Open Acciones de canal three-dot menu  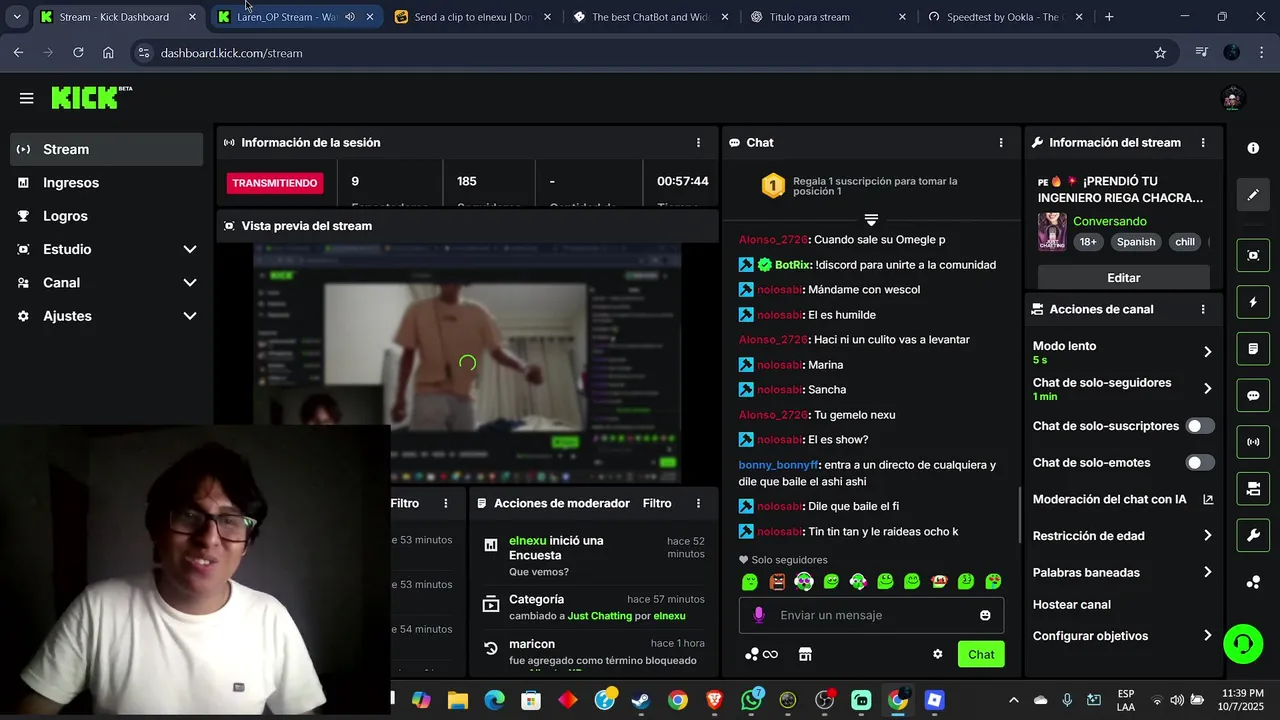click(x=1203, y=310)
